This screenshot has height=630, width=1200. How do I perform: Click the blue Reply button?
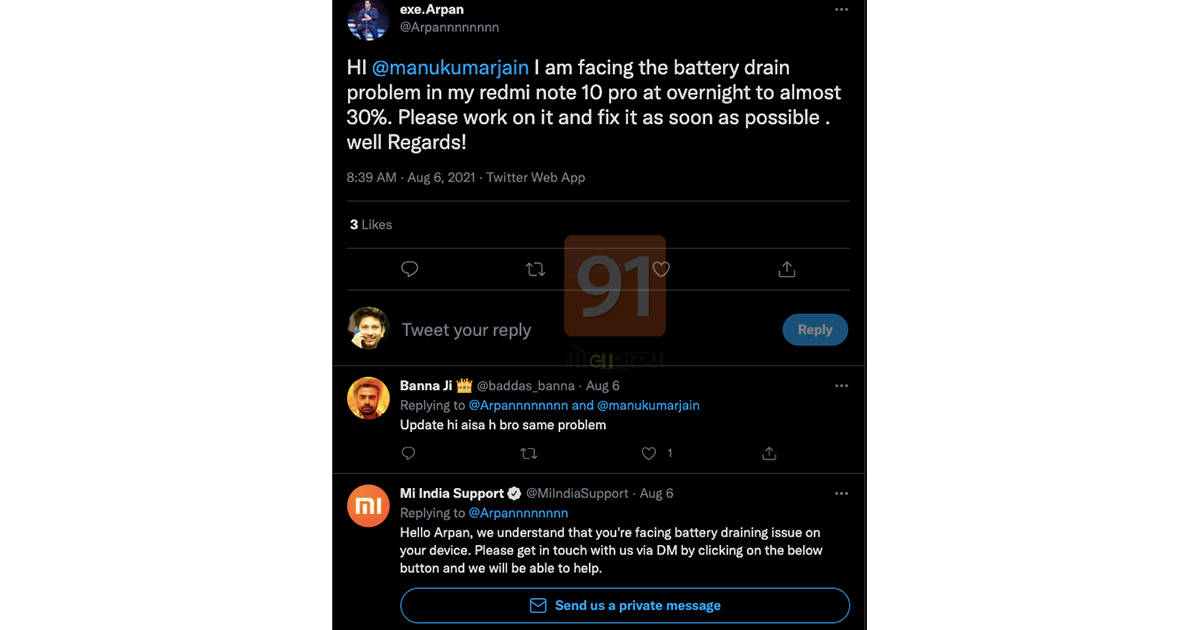point(815,330)
